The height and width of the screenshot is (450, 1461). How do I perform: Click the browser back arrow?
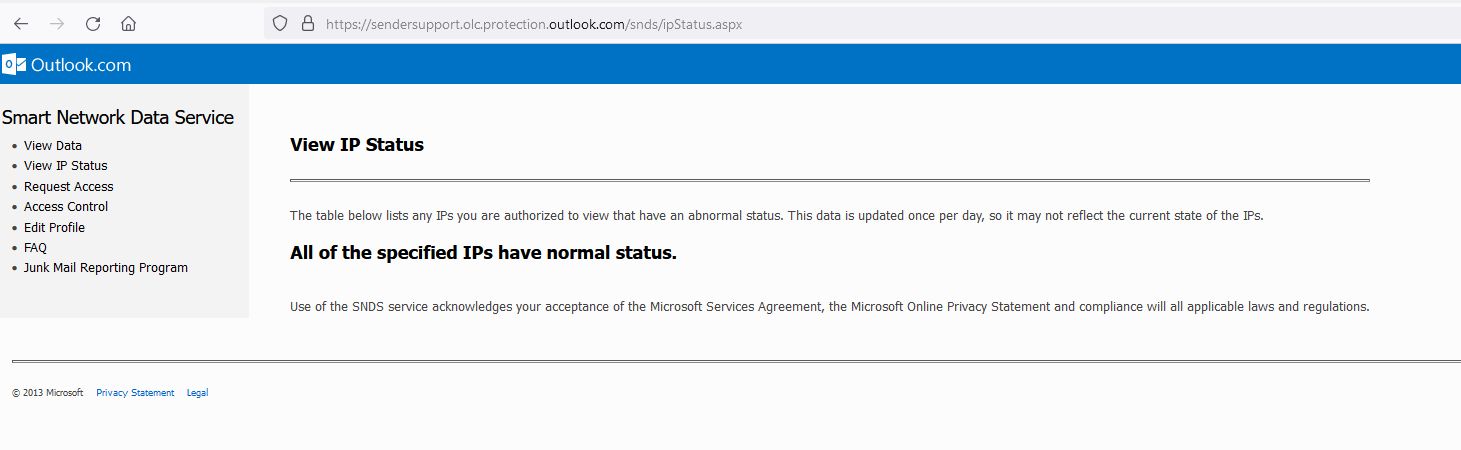point(21,23)
